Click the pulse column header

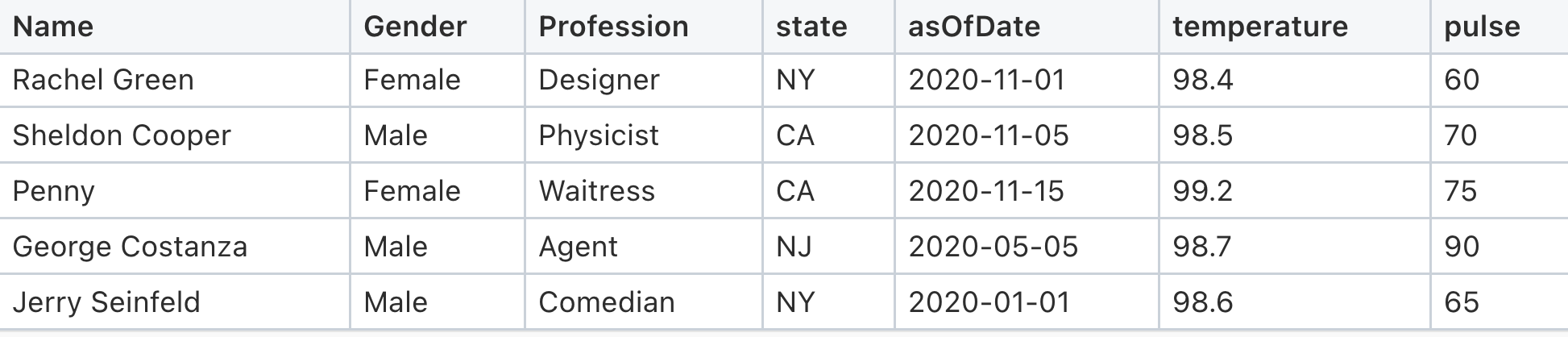pyautogui.click(x=1482, y=27)
